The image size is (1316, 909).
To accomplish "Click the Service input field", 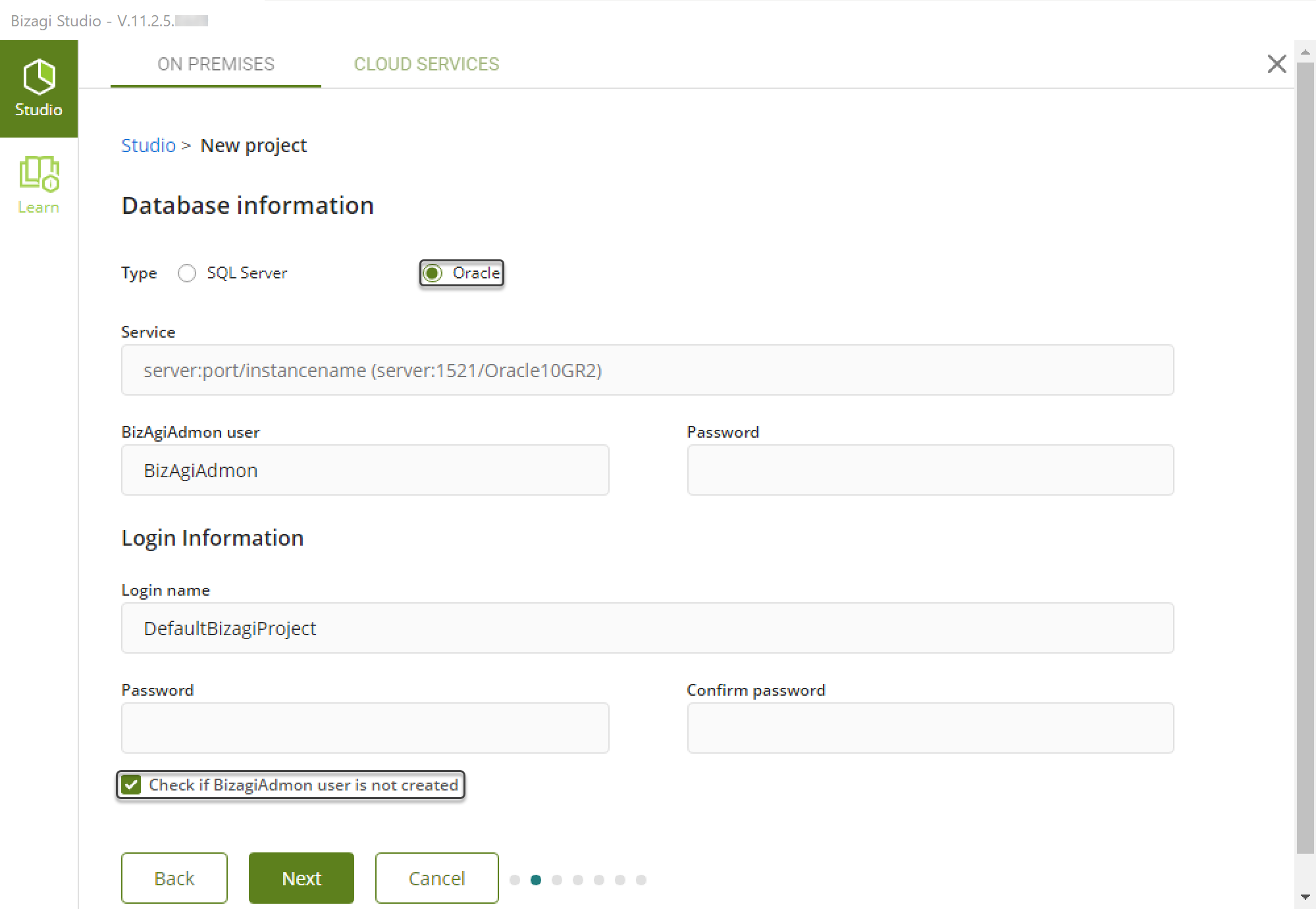I will click(647, 370).
